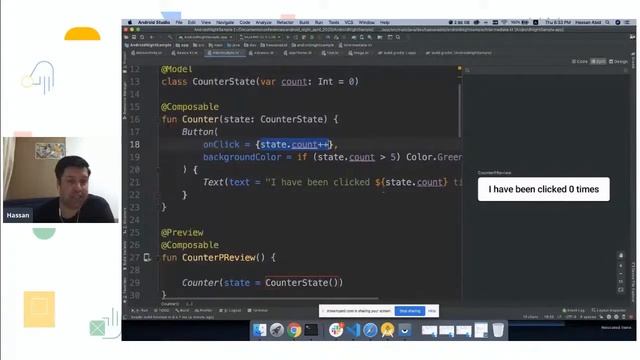
Task: Open the Finder icon in the dock
Action: [x=259, y=330]
